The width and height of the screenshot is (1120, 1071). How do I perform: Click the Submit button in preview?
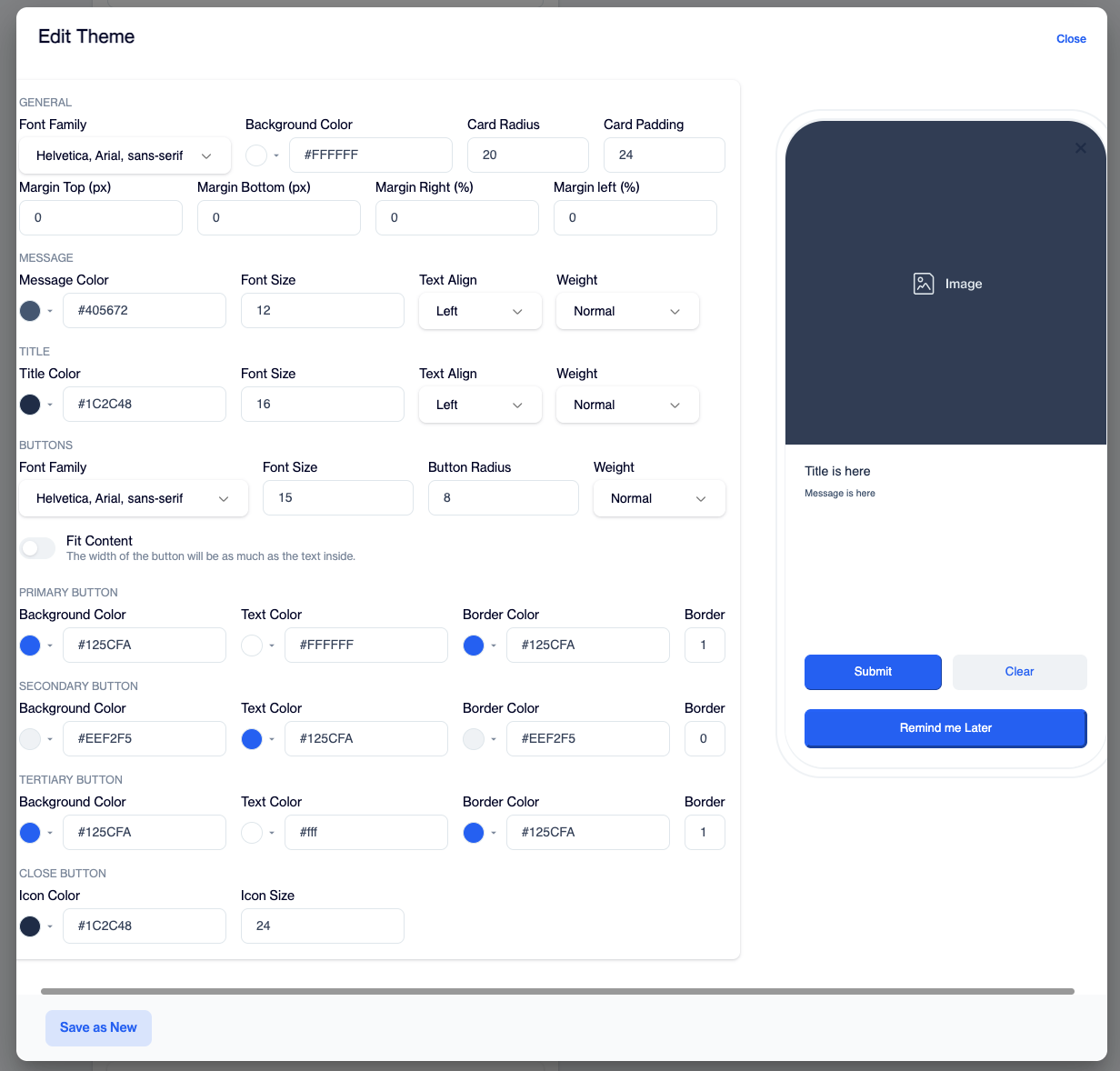pyautogui.click(x=873, y=672)
